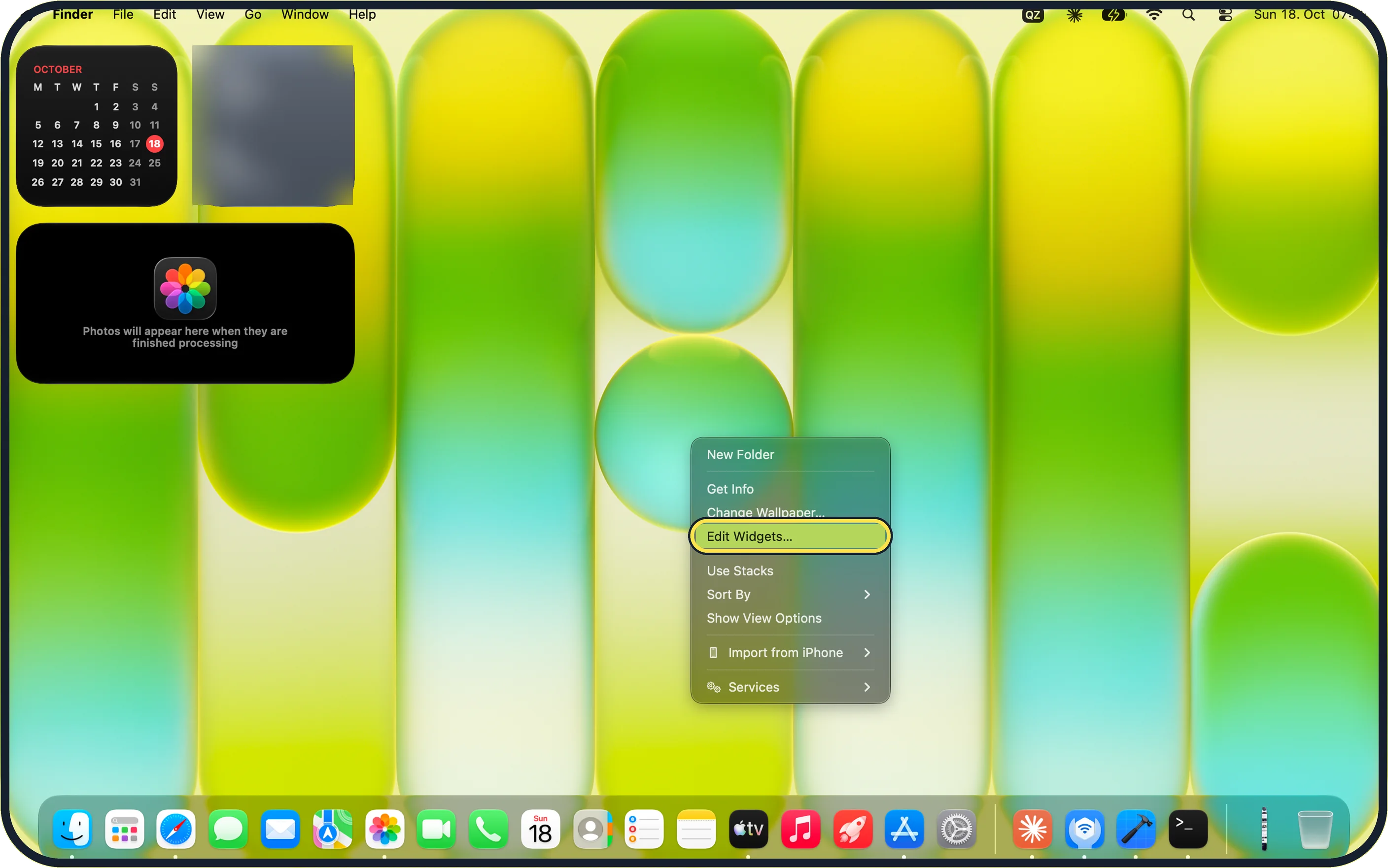
Task: Open Xcode hammer icon in the Dock
Action: (x=1135, y=829)
